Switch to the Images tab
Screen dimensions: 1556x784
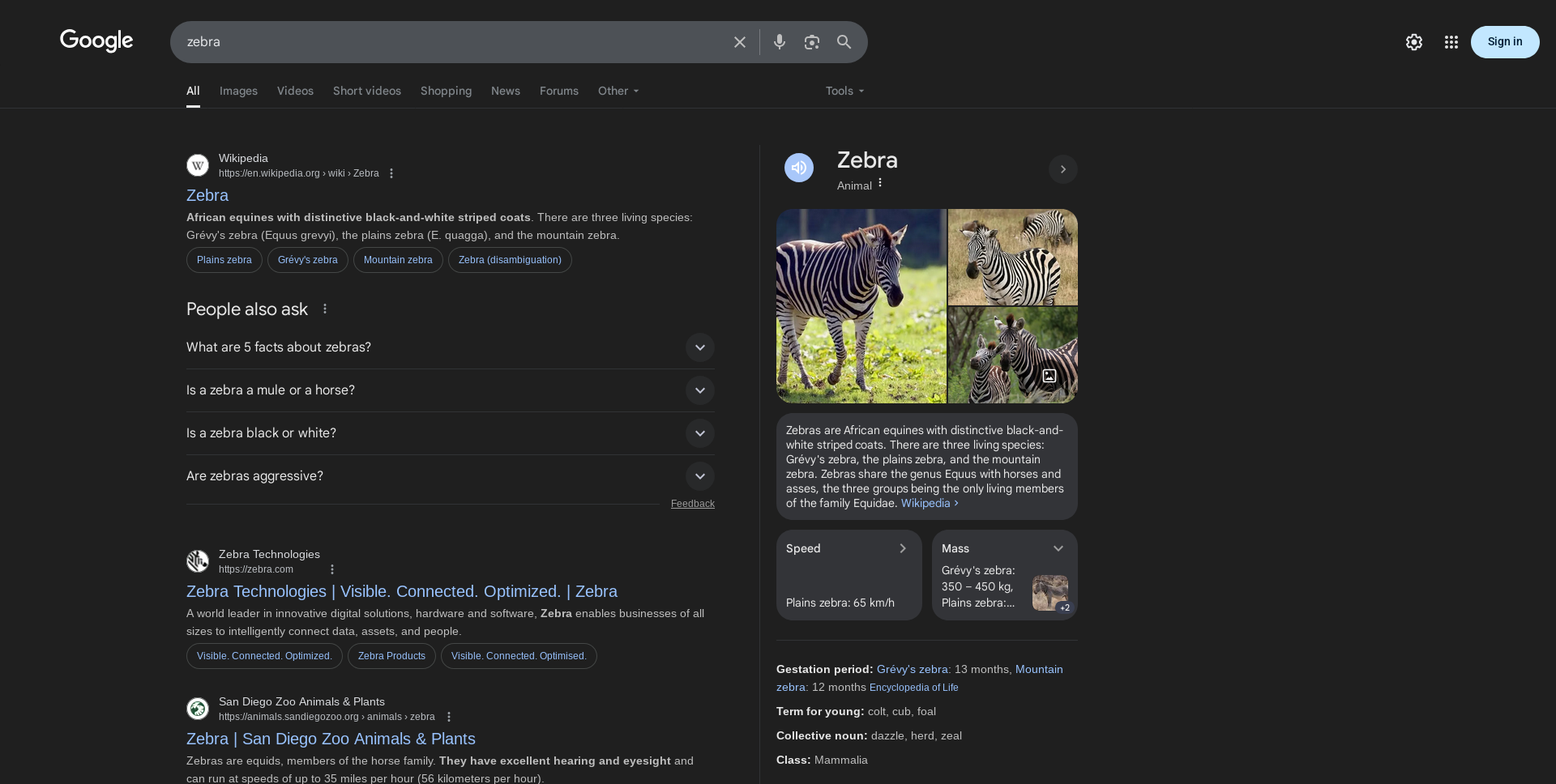coord(238,91)
